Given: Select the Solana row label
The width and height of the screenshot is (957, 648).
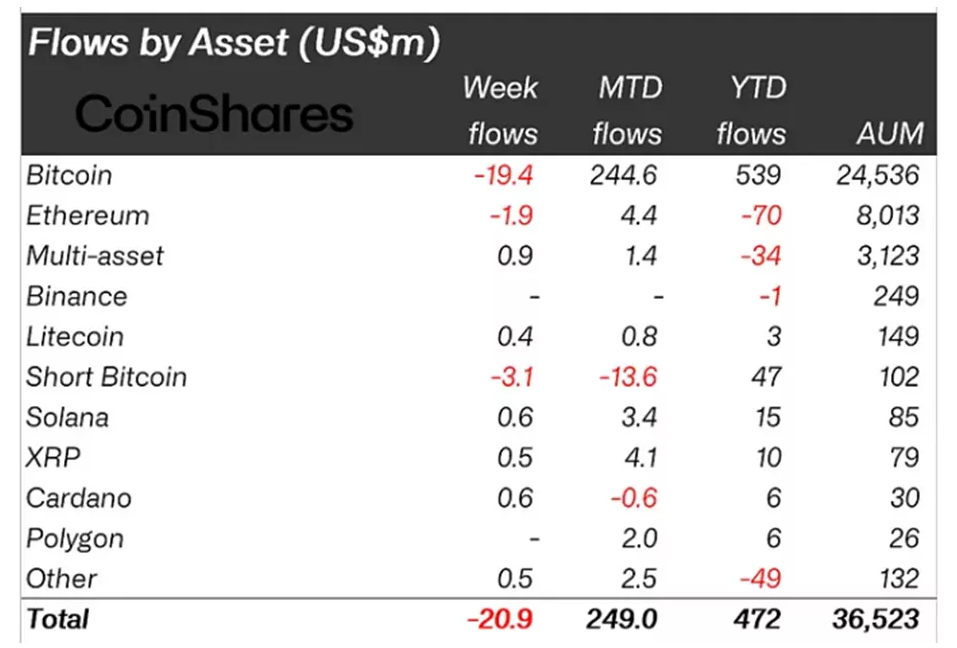Looking at the screenshot, I should 68,417.
